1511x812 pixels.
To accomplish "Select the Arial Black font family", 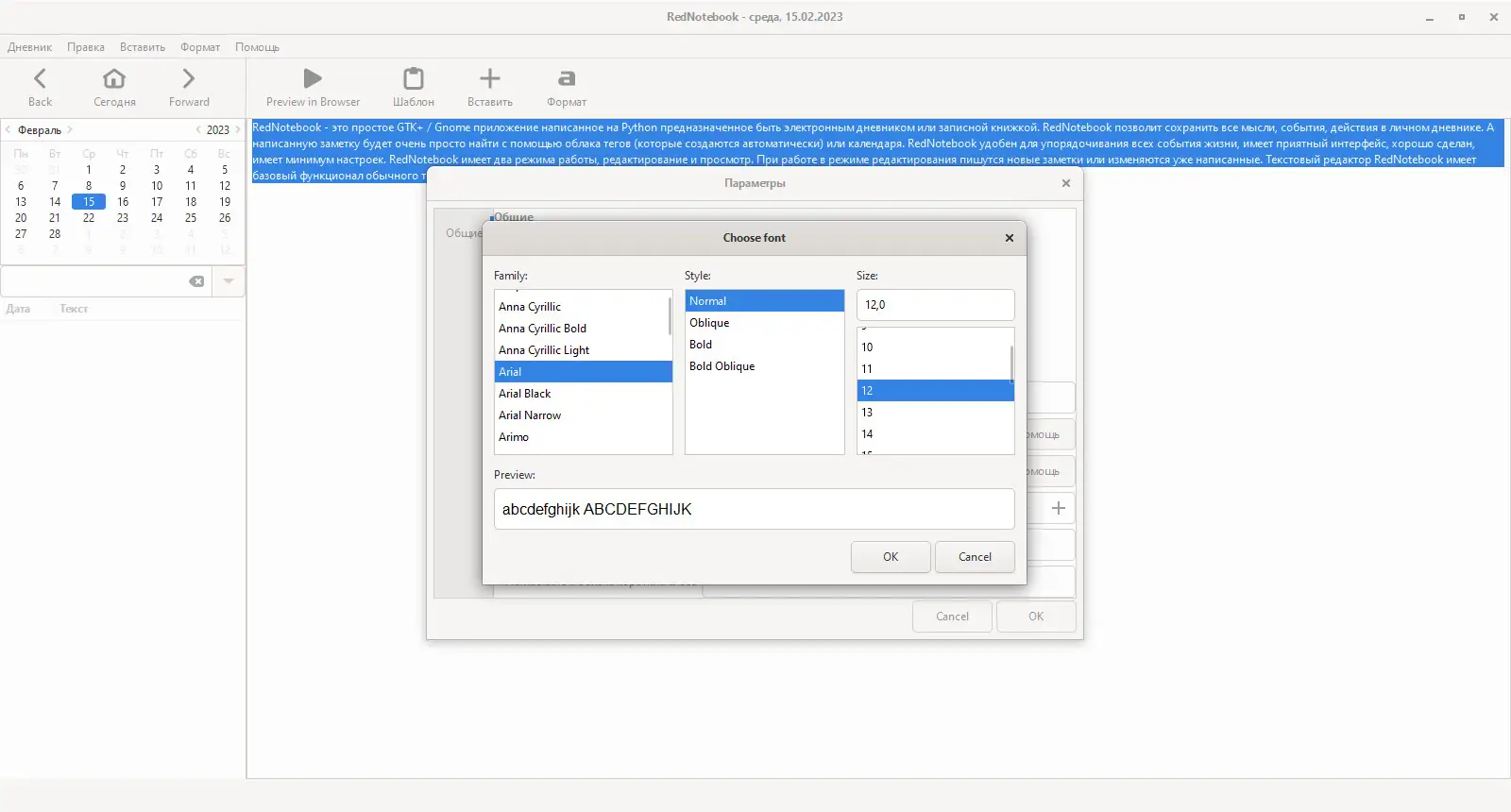I will [583, 394].
